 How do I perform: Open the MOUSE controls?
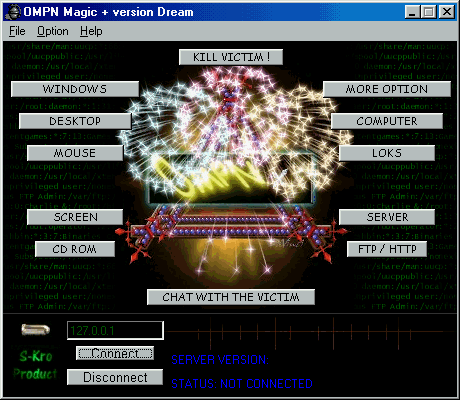[75, 153]
